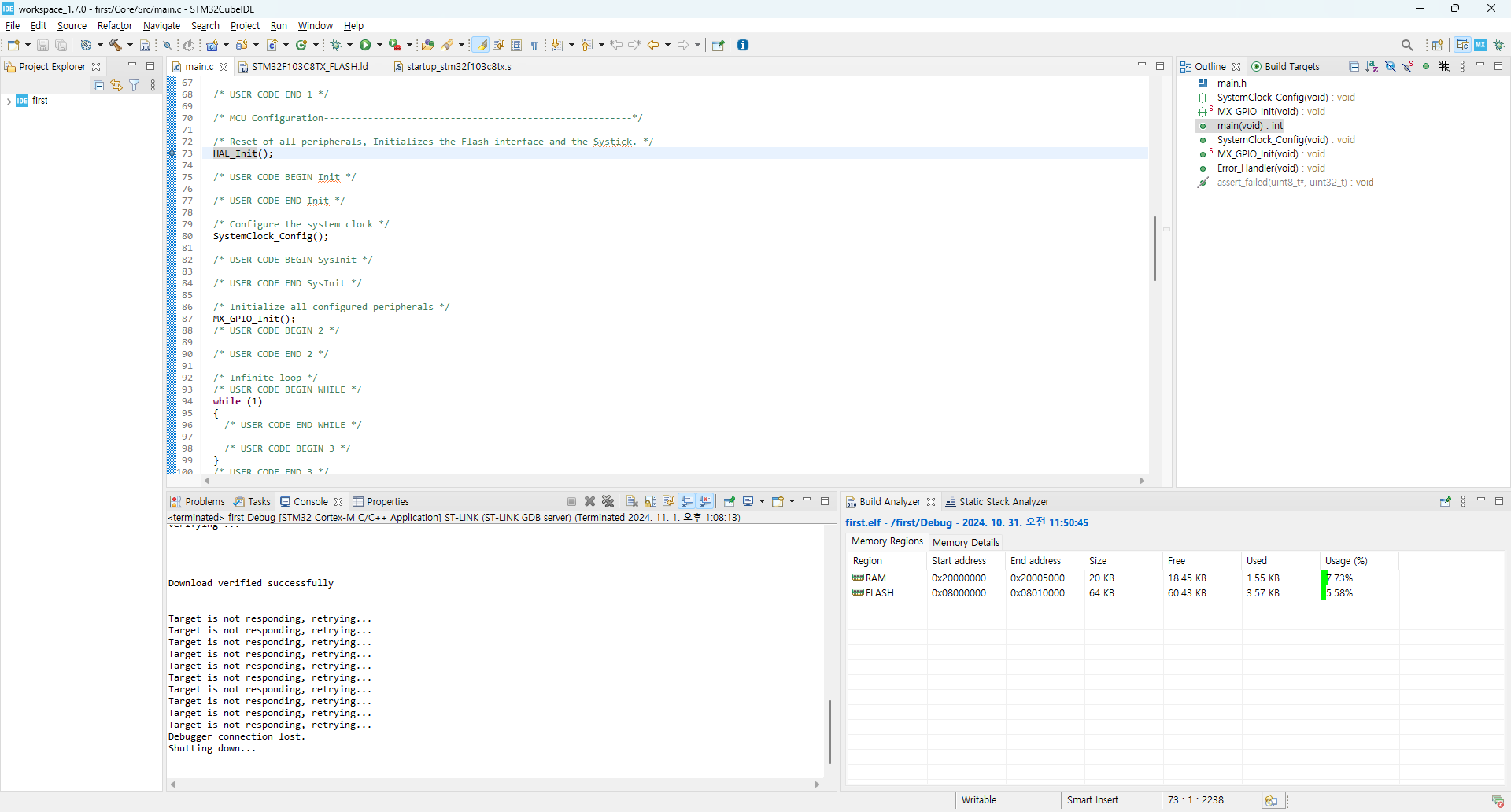The height and width of the screenshot is (812, 1511).
Task: Open the Debug configurations dropdown arrow
Action: tap(350, 45)
